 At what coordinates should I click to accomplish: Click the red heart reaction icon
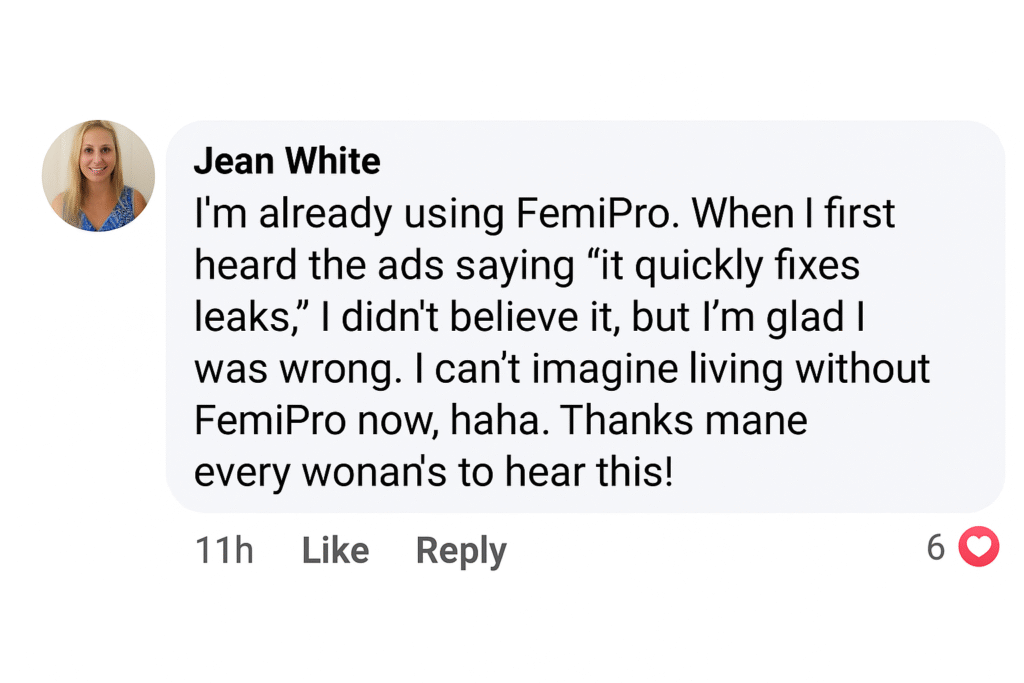(x=978, y=547)
